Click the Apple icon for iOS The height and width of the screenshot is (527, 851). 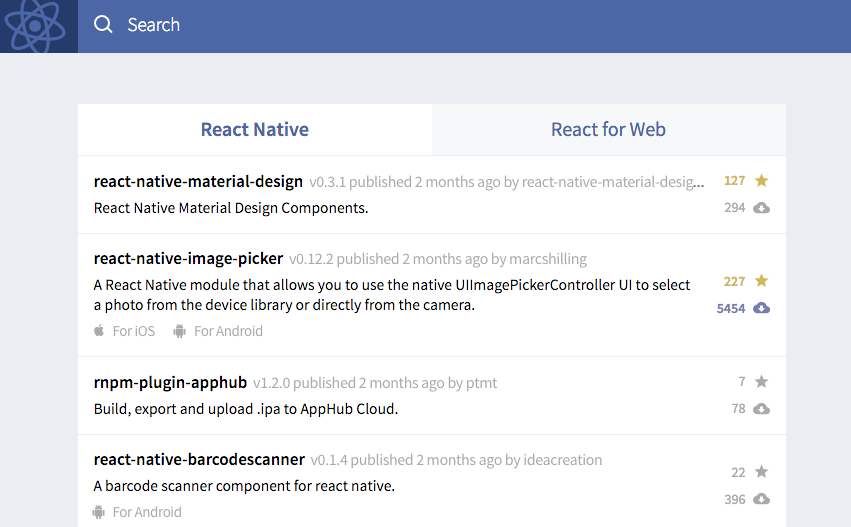99,331
